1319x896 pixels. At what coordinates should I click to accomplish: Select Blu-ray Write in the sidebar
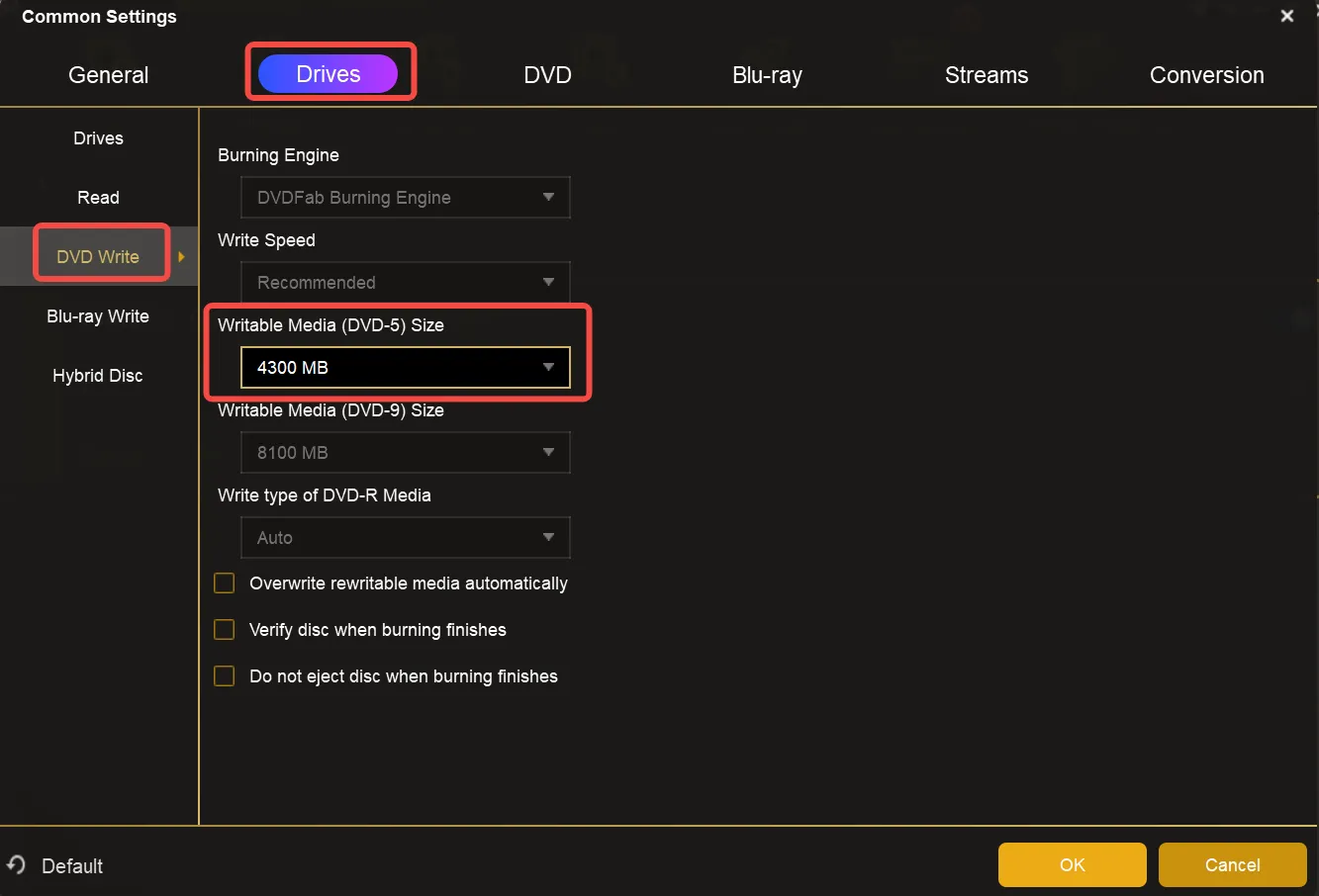click(x=98, y=316)
